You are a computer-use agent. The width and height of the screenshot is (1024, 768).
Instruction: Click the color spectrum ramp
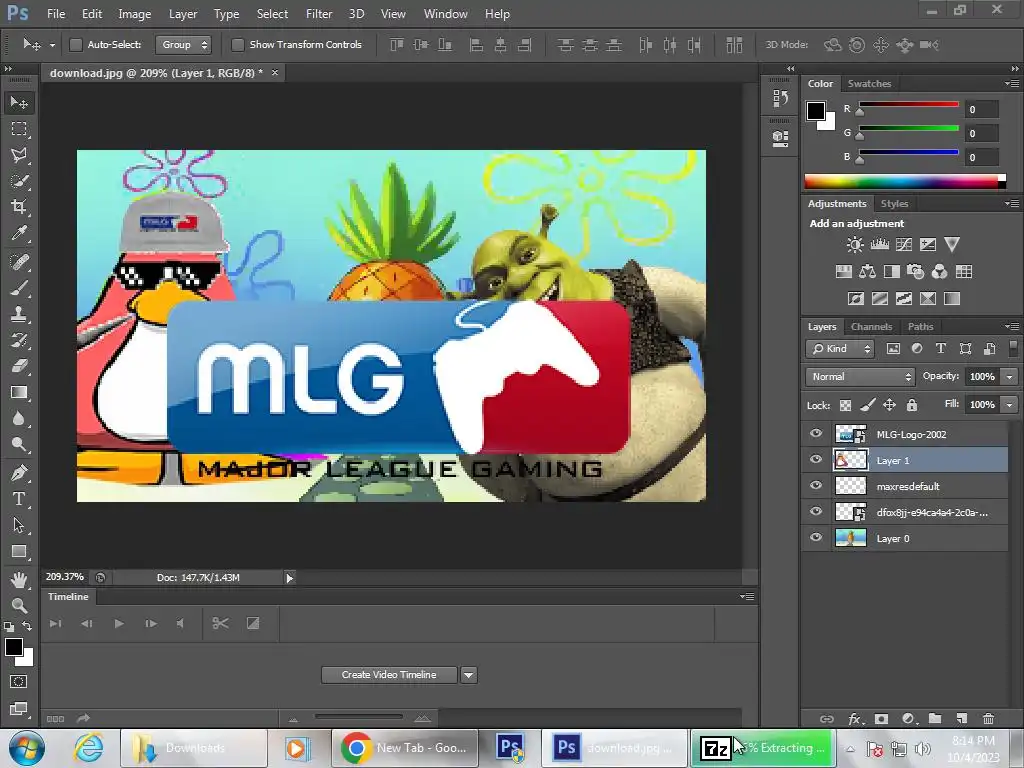coord(905,182)
